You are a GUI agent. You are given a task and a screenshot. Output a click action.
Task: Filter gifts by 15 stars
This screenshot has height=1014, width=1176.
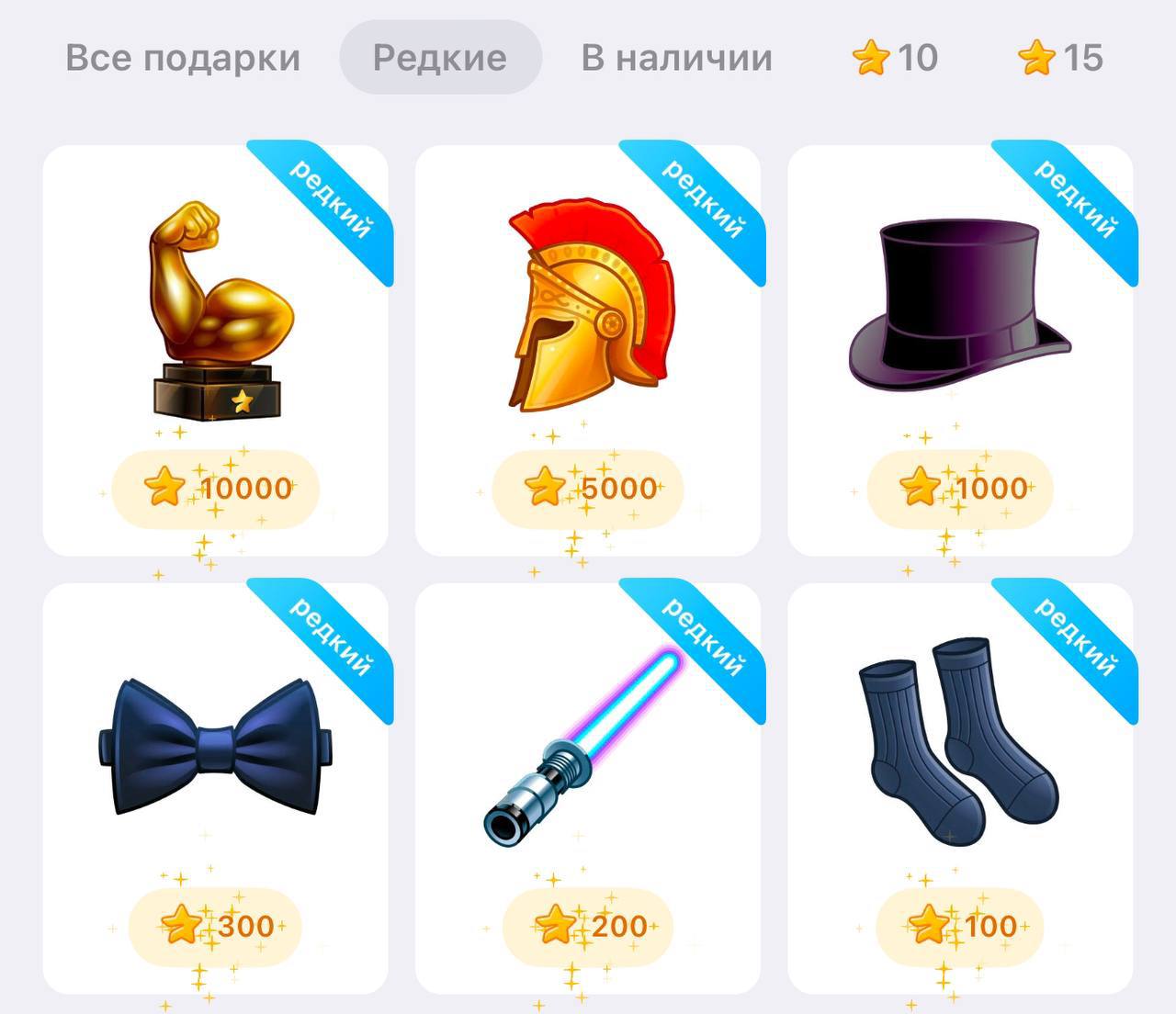[1060, 57]
